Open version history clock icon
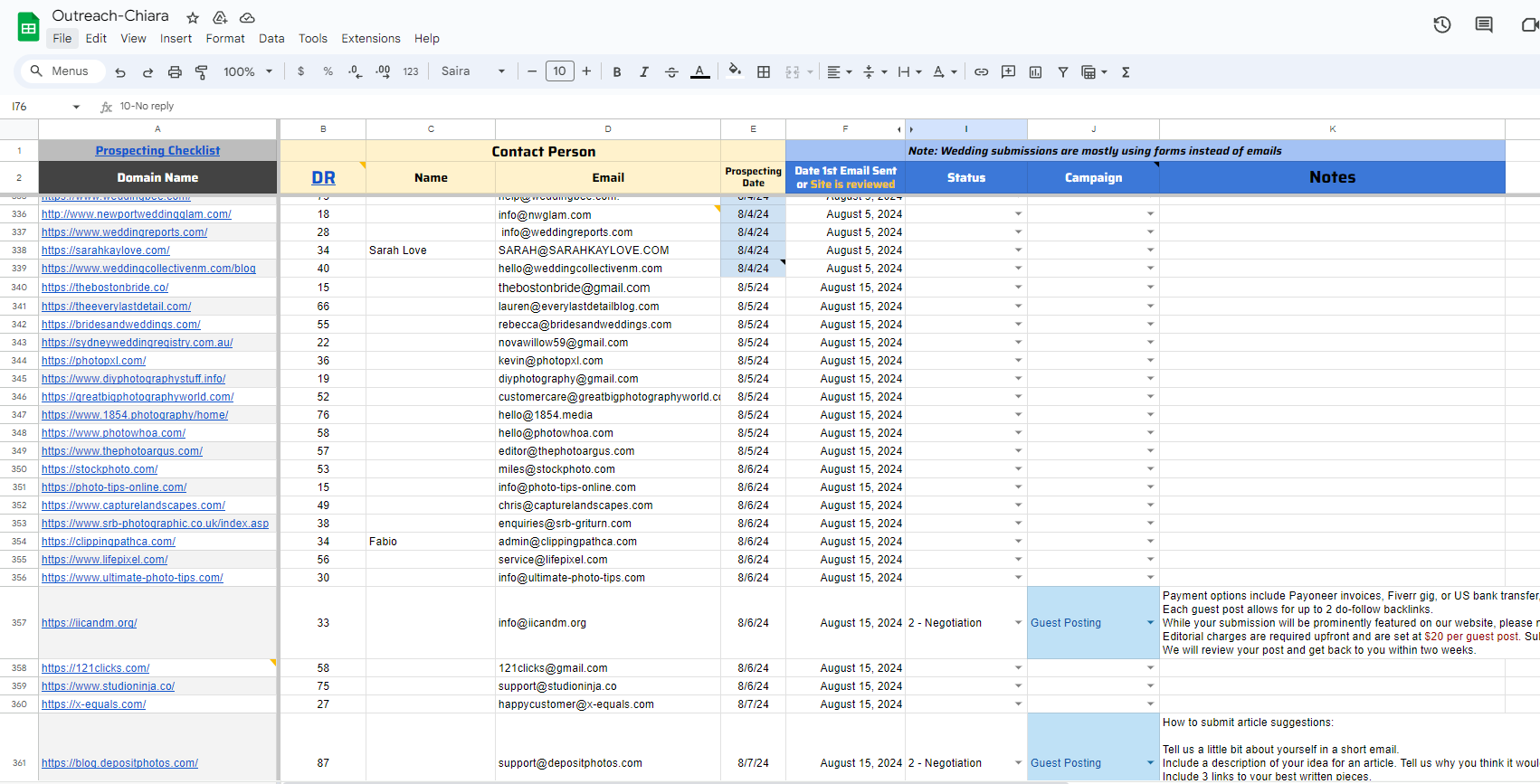This screenshot has width=1540, height=784. [x=1442, y=25]
